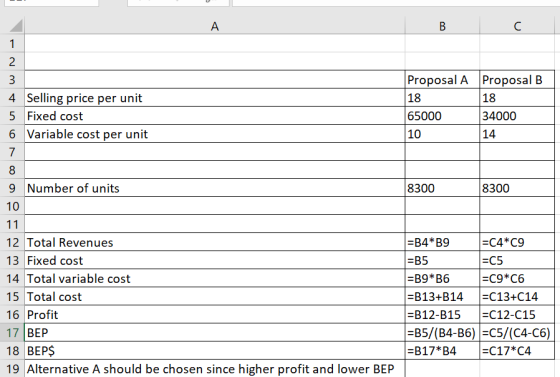Image resolution: width=560 pixels, height=377 pixels.
Task: Click formula cell =C12-C15
Action: pyautogui.click(x=517, y=315)
